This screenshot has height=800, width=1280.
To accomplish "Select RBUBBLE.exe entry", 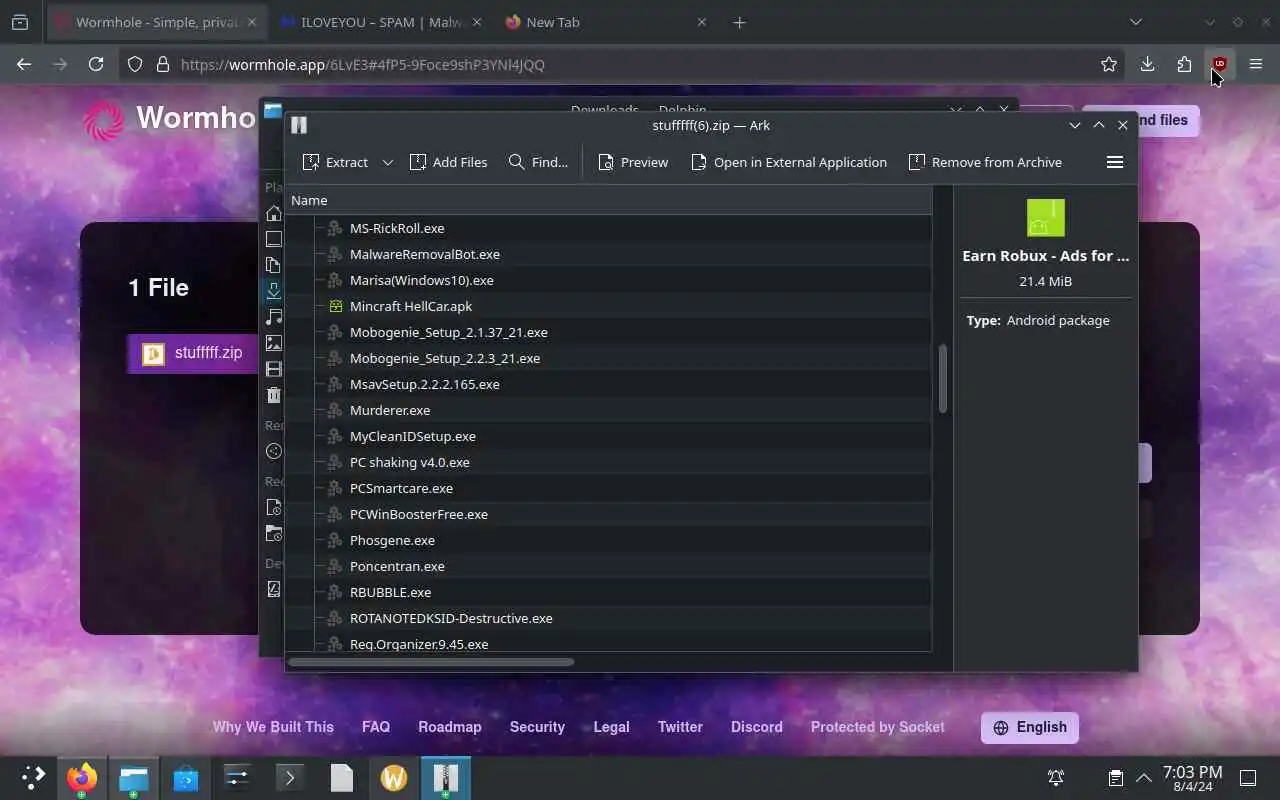I will pos(390,592).
